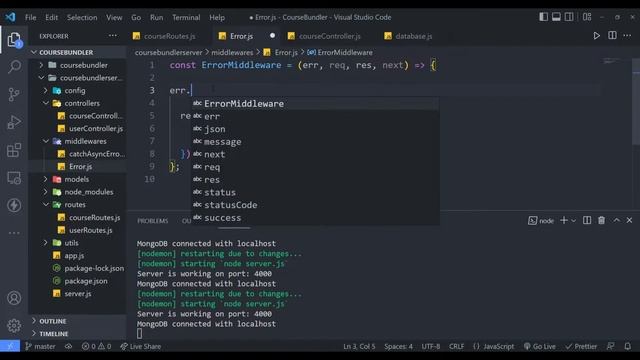The height and width of the screenshot is (360, 640).
Task: Close the terminal panel
Action: (629, 220)
